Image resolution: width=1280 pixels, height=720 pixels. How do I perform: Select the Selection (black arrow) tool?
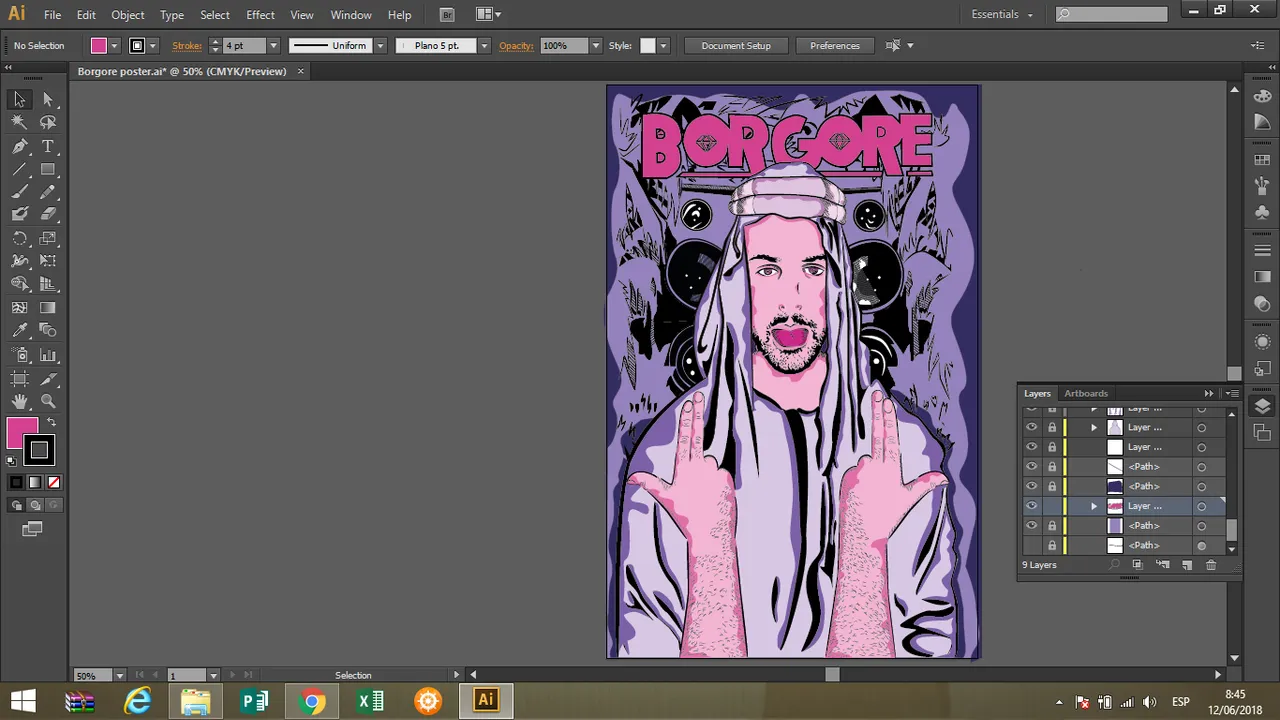(19, 99)
